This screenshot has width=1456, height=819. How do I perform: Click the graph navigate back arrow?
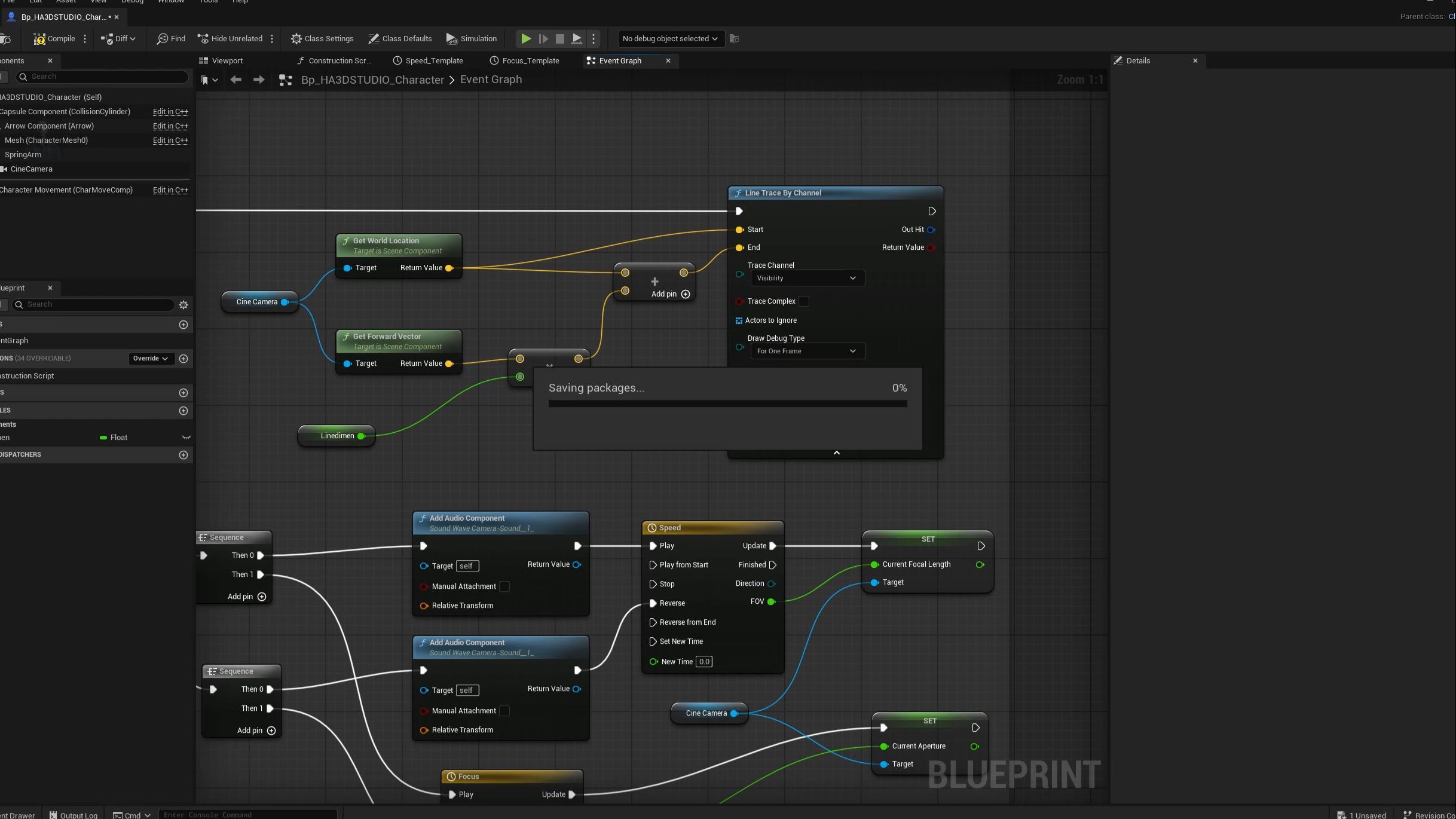[235, 80]
